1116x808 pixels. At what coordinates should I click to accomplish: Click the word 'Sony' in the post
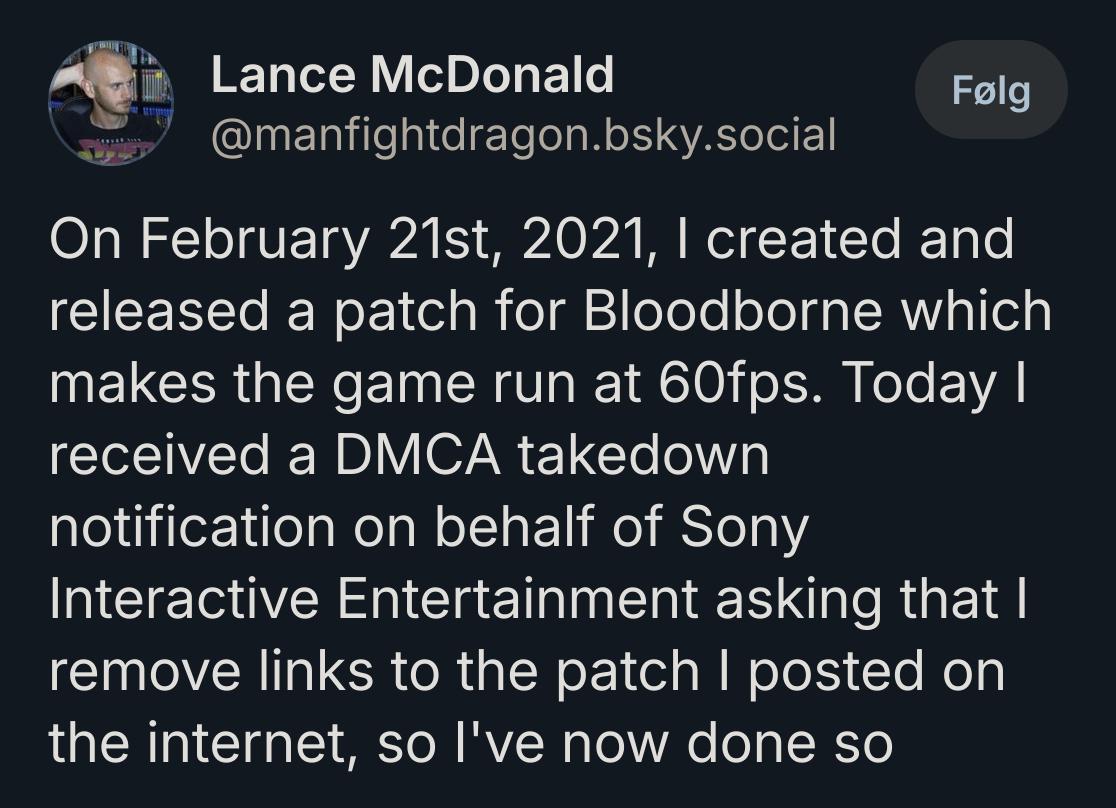tap(744, 528)
